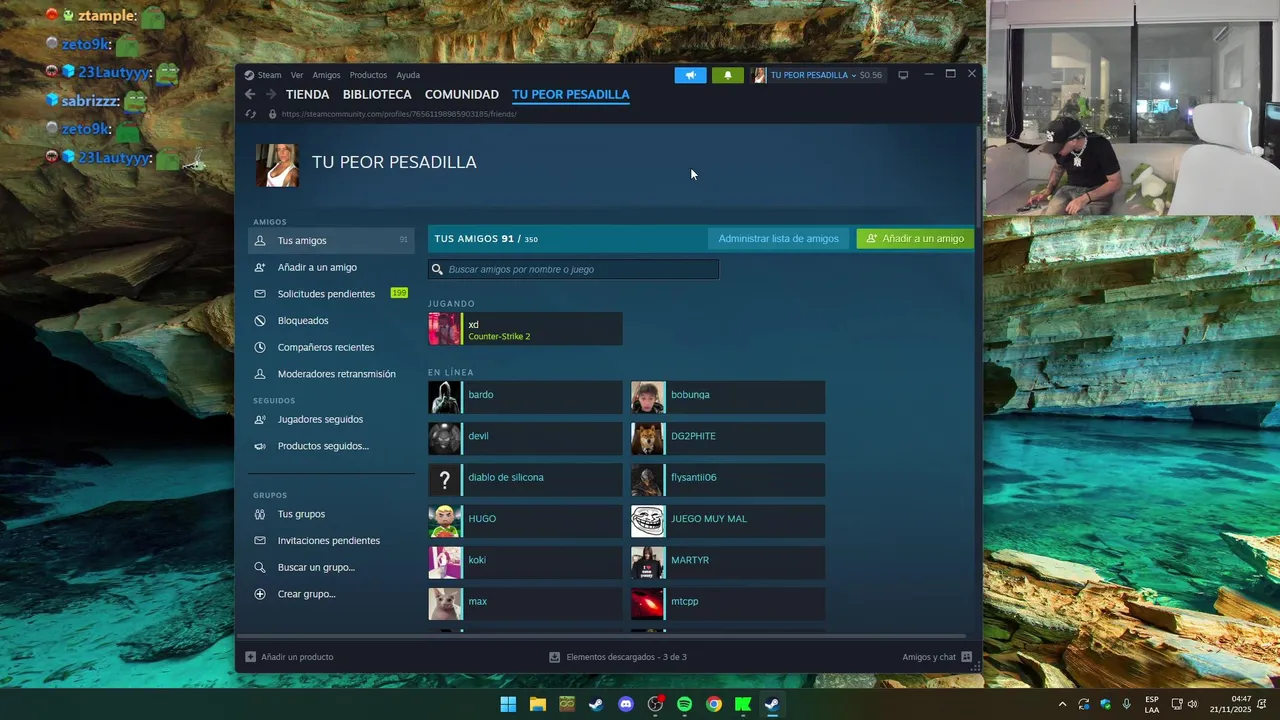
Task: Open Solicitudes pendientes in the sidebar
Action: (331, 294)
